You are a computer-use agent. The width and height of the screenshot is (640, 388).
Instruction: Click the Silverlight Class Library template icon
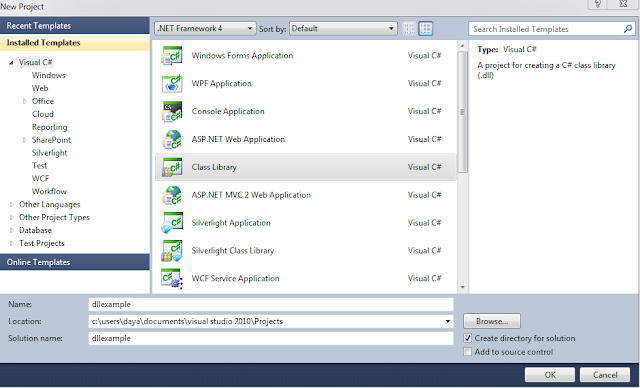172,251
